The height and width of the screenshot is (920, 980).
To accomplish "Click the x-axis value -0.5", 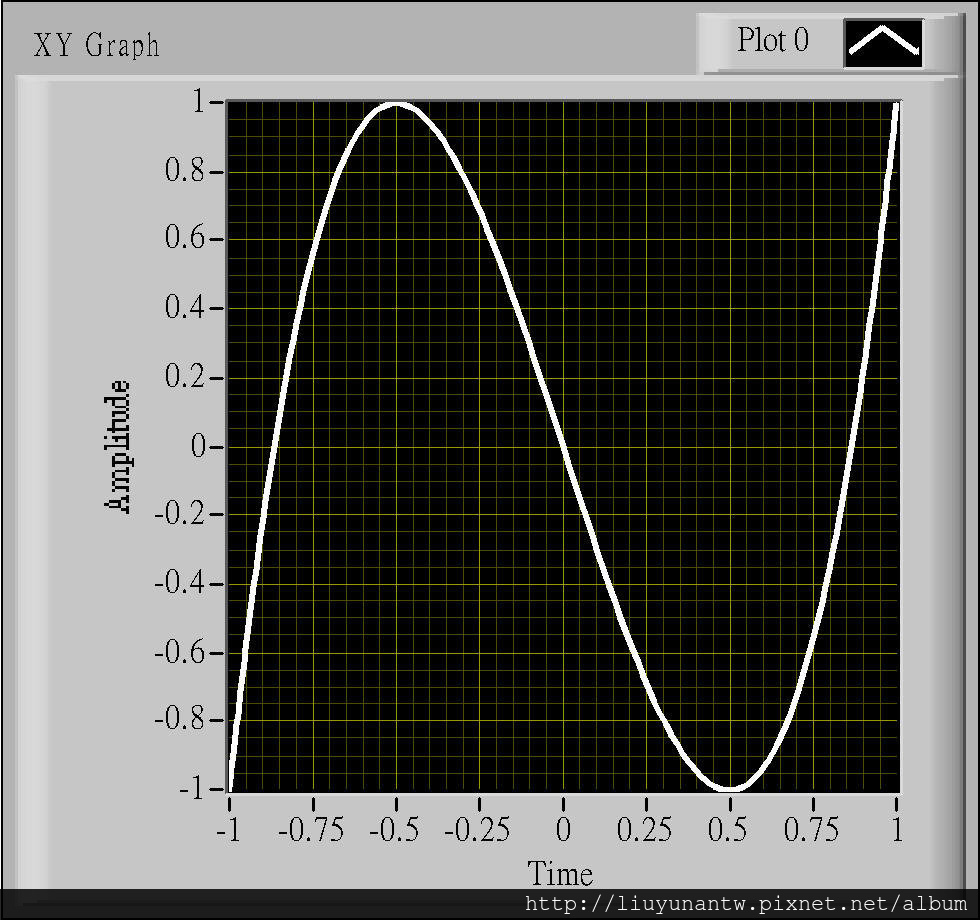I will coord(394,830).
